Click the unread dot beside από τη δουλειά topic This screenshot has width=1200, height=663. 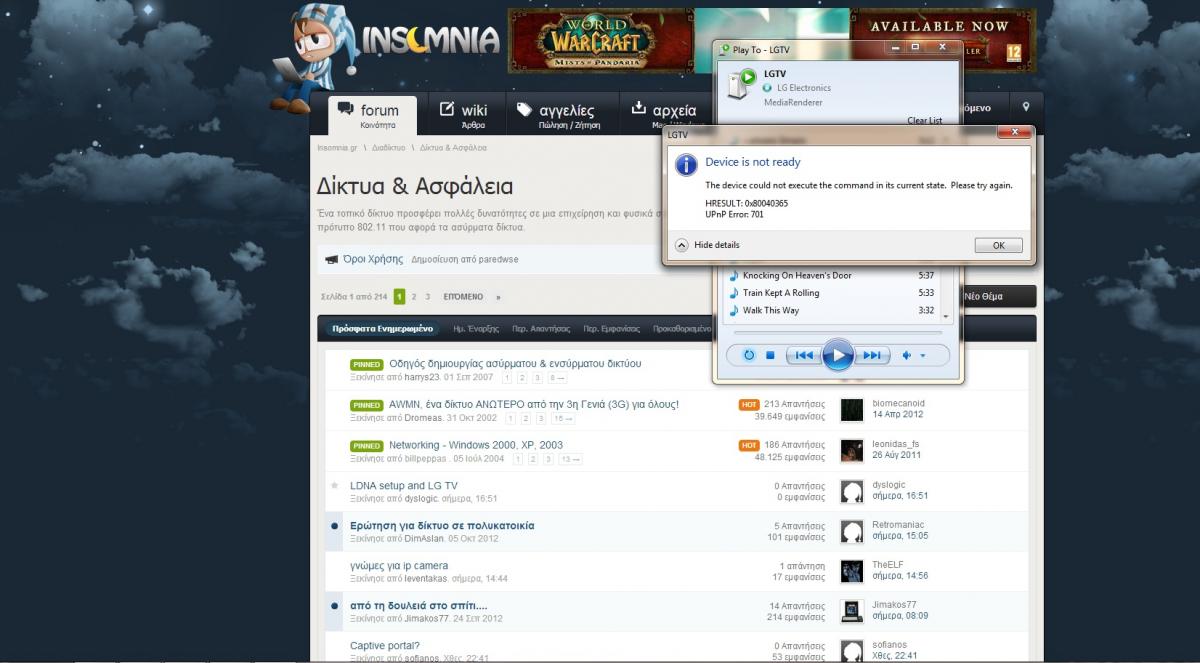[335, 606]
